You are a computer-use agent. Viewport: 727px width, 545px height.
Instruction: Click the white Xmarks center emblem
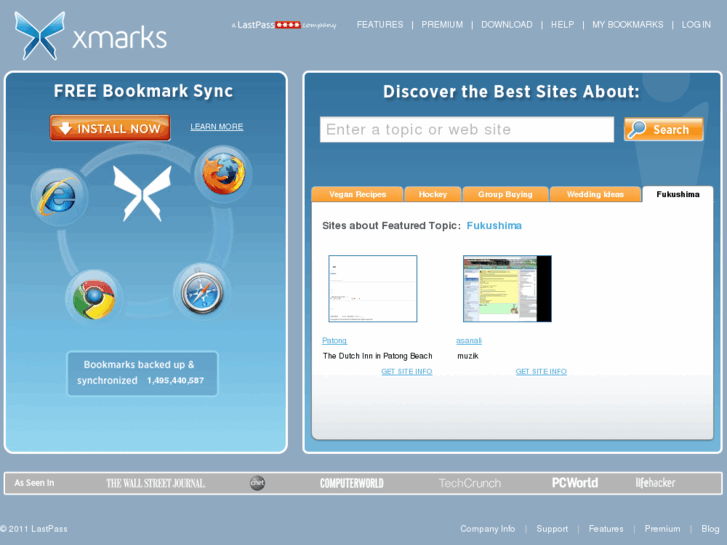tap(142, 193)
